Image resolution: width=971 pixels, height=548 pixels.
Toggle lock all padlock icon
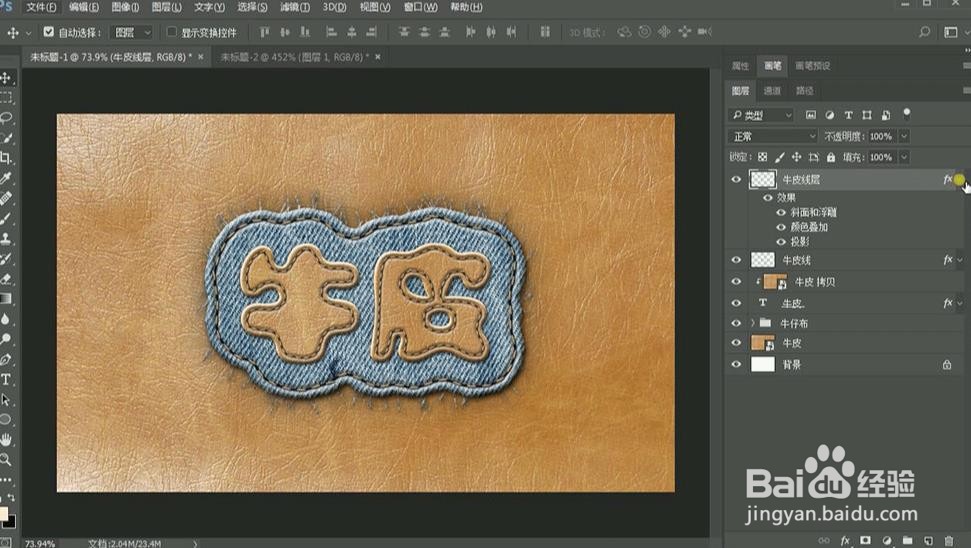tap(830, 157)
